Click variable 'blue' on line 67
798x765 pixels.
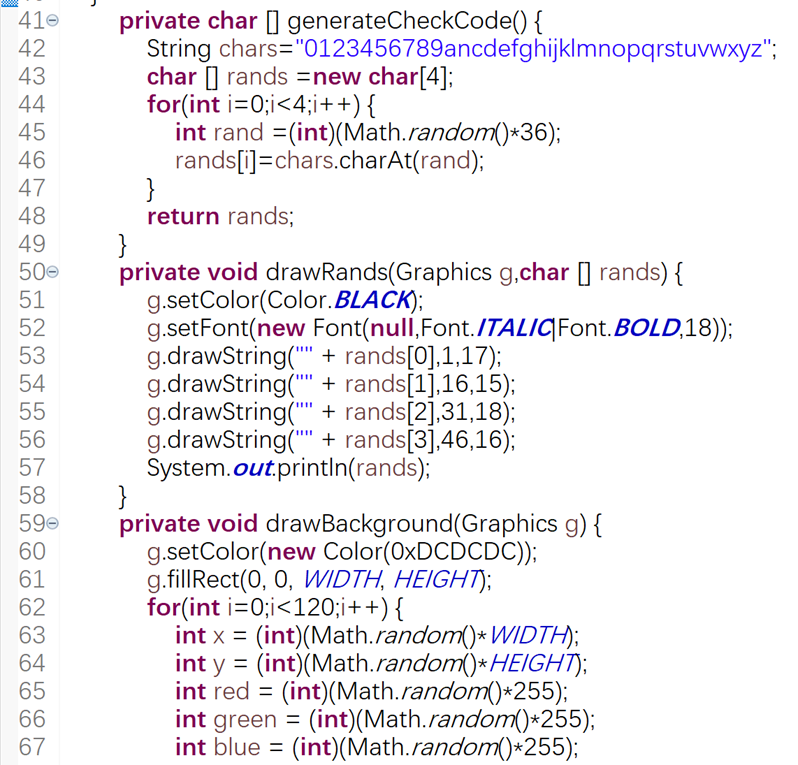coord(237,747)
